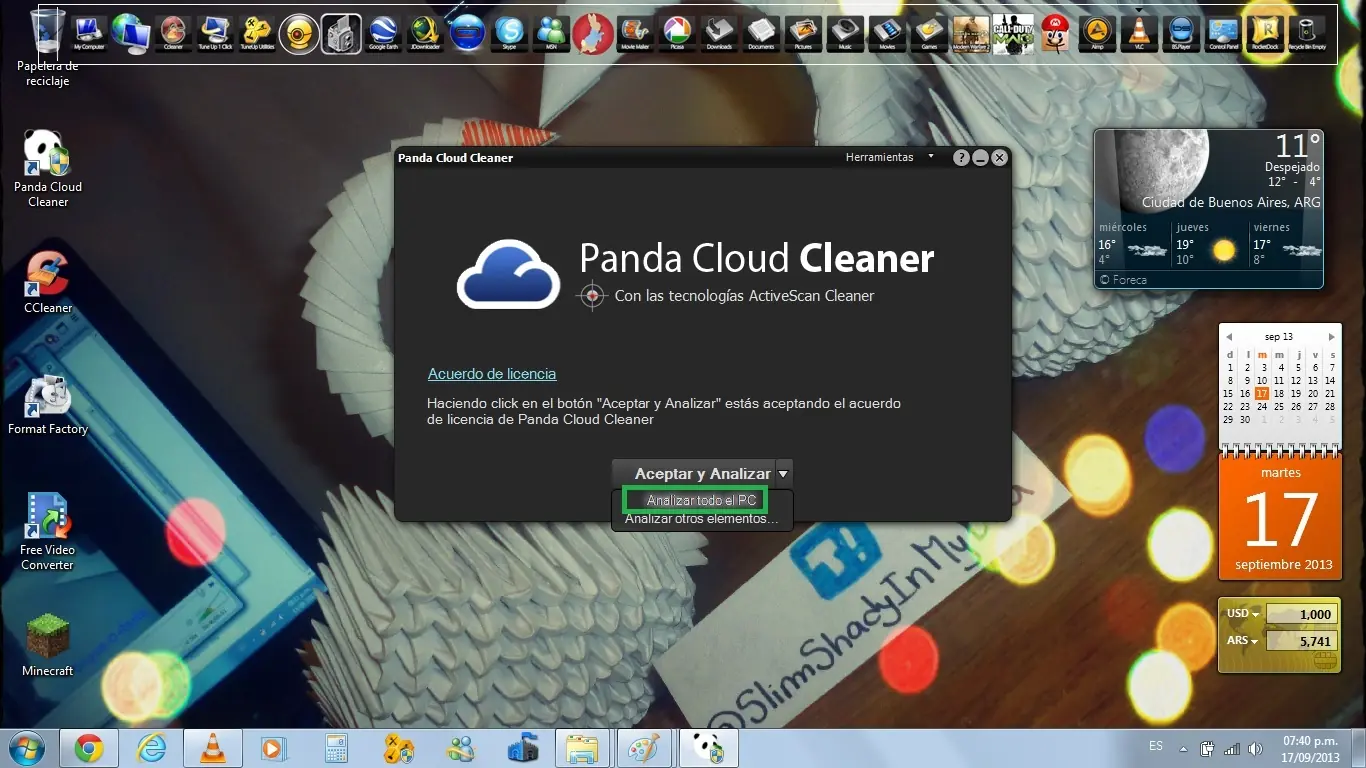Click the ARS amount field 5,741
Viewport: 1366px width, 768px height.
1300,641
